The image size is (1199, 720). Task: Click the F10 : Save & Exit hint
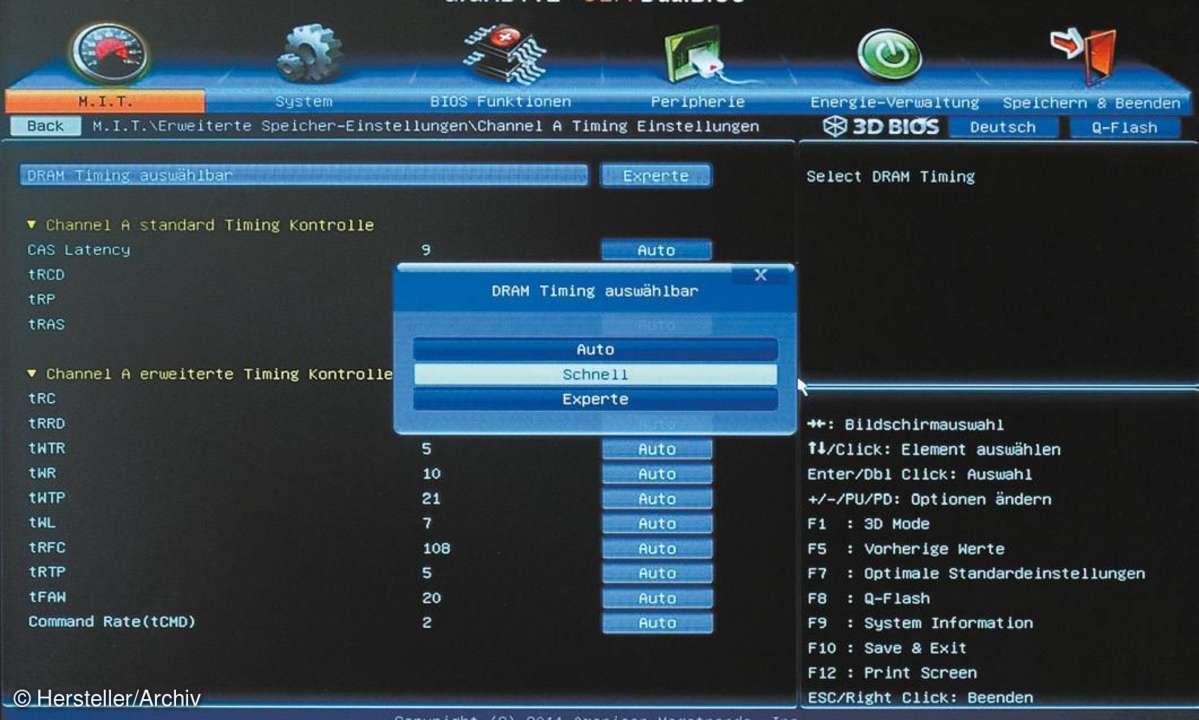(x=886, y=648)
